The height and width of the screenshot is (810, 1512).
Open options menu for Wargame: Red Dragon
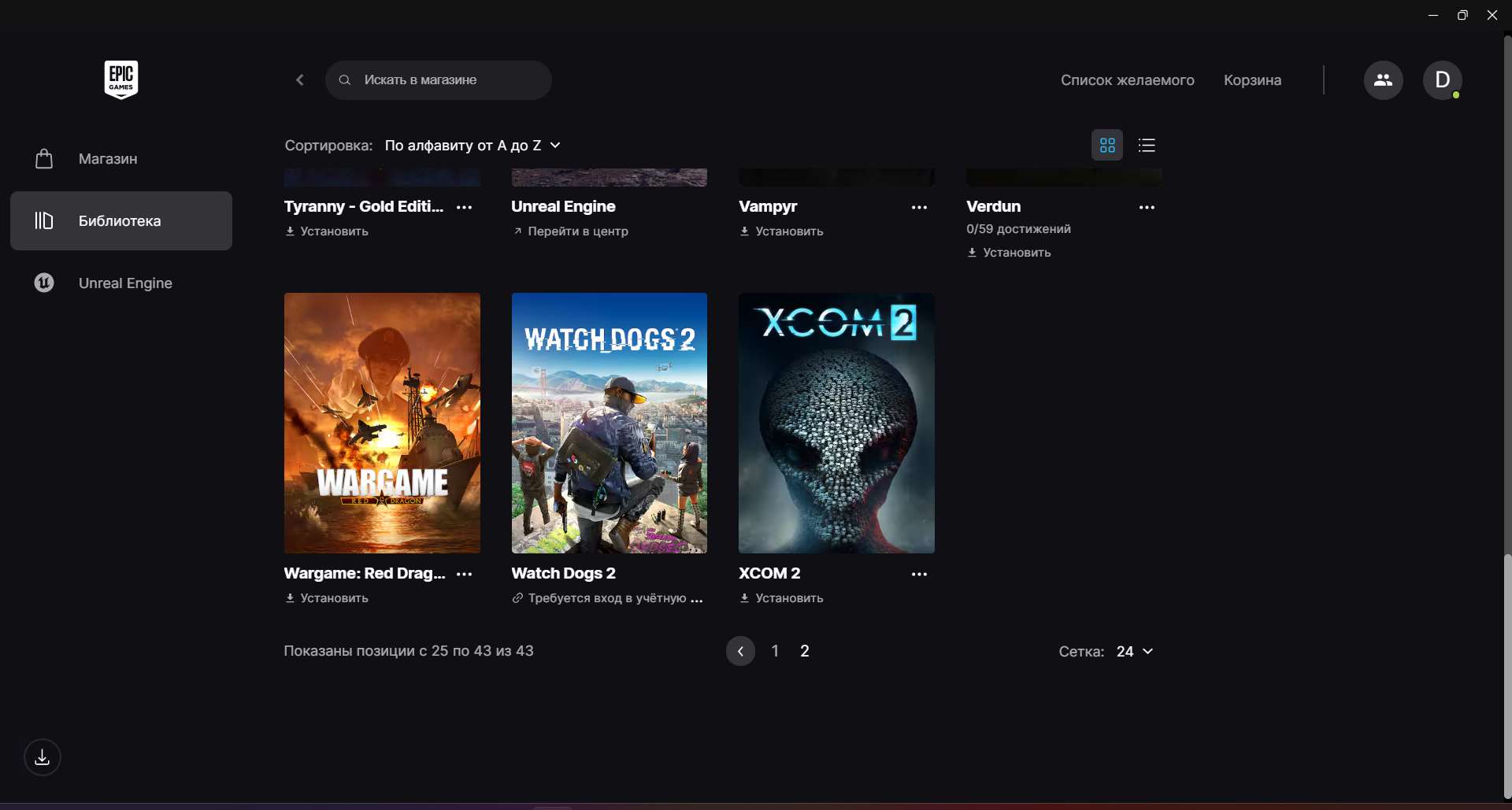pos(465,574)
